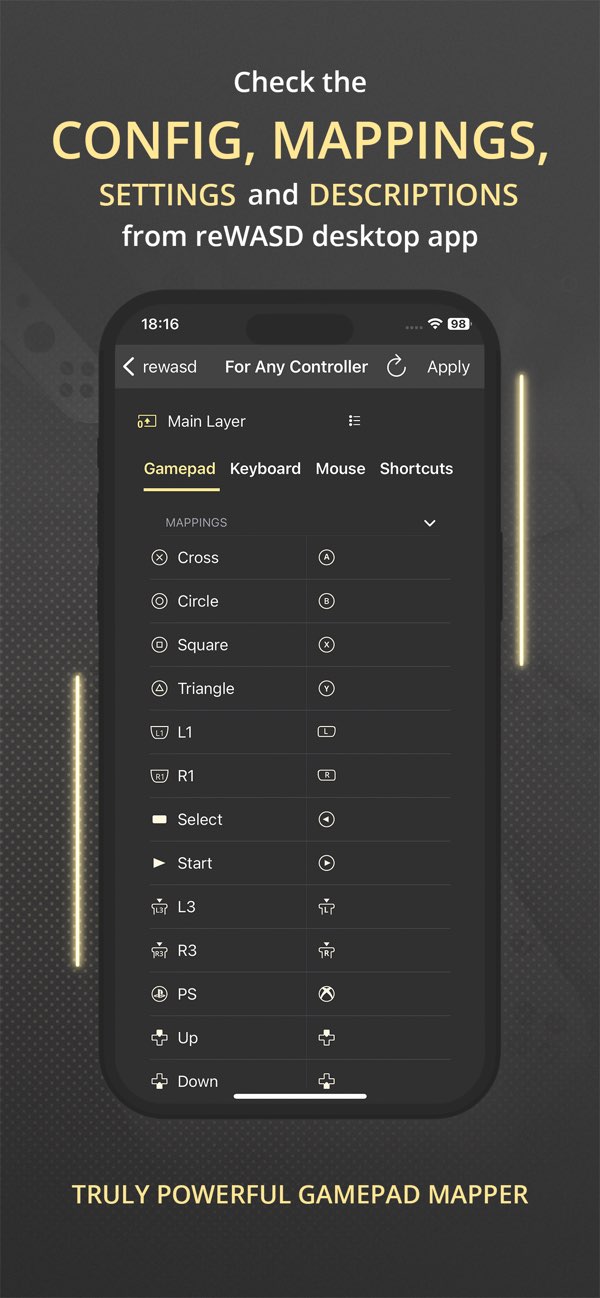Screen dimensions: 600x1298
Task: Tap the Y button mapping for Triangle
Action: pyautogui.click(x=326, y=688)
